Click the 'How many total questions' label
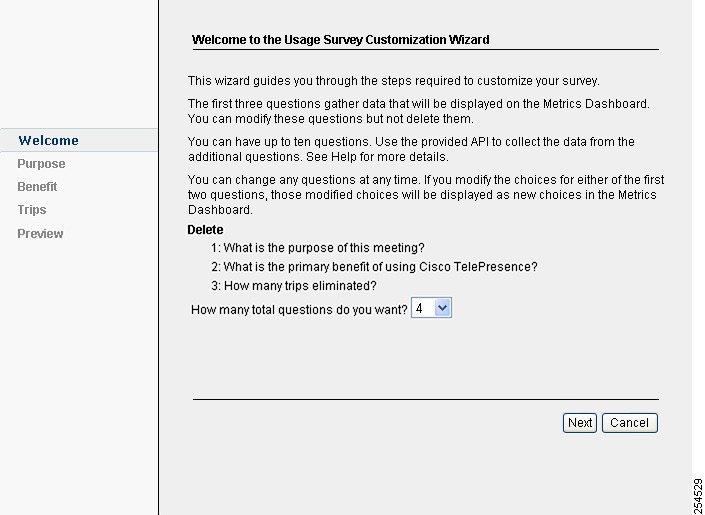 (x=299, y=310)
